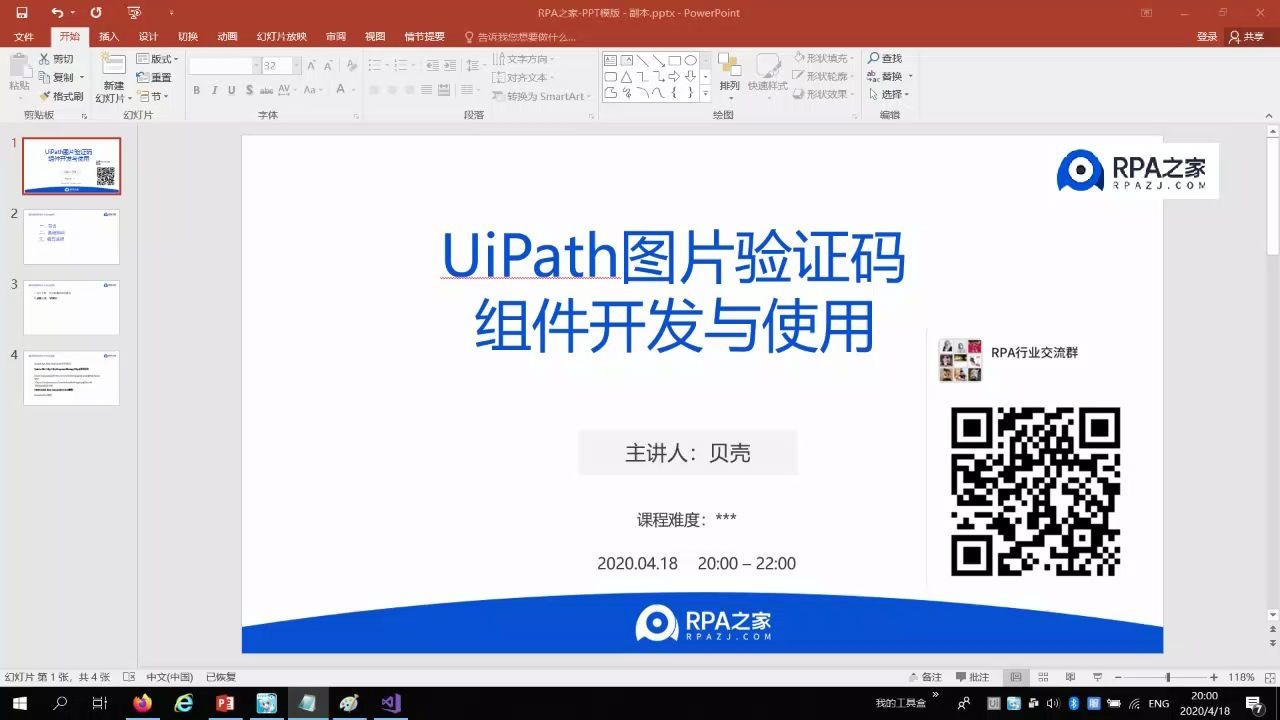Switch to the 切换 transitions tab
Image resolution: width=1280 pixels, height=720 pixels.
point(188,37)
